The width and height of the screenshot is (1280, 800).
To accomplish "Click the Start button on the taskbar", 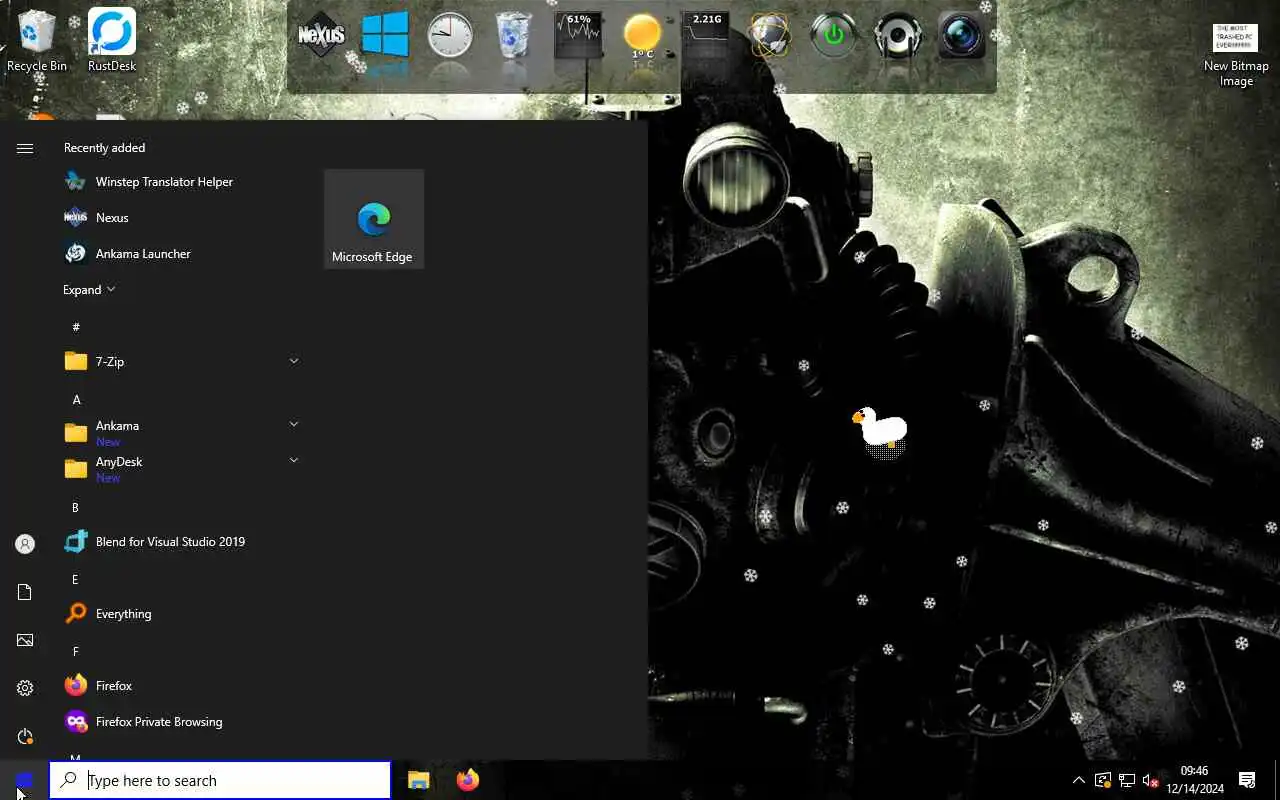I will [x=24, y=780].
